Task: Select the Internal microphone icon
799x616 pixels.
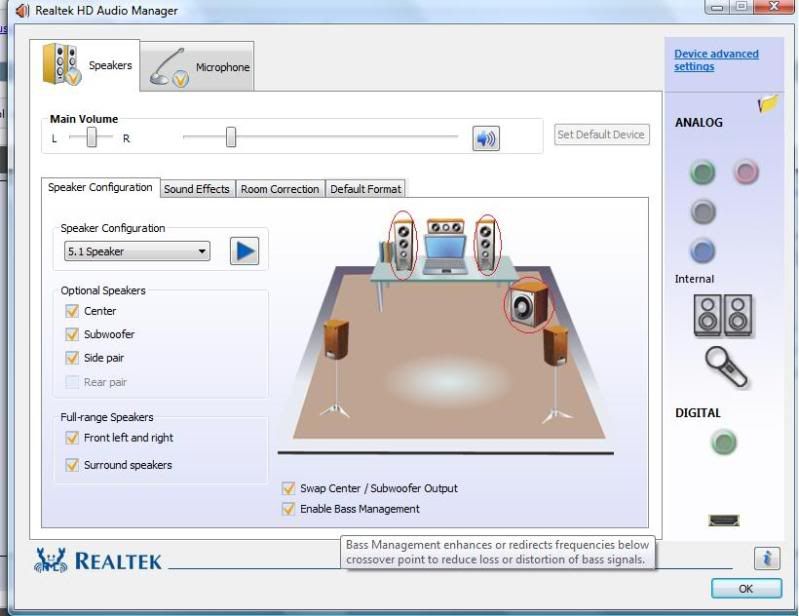Action: 726,367
